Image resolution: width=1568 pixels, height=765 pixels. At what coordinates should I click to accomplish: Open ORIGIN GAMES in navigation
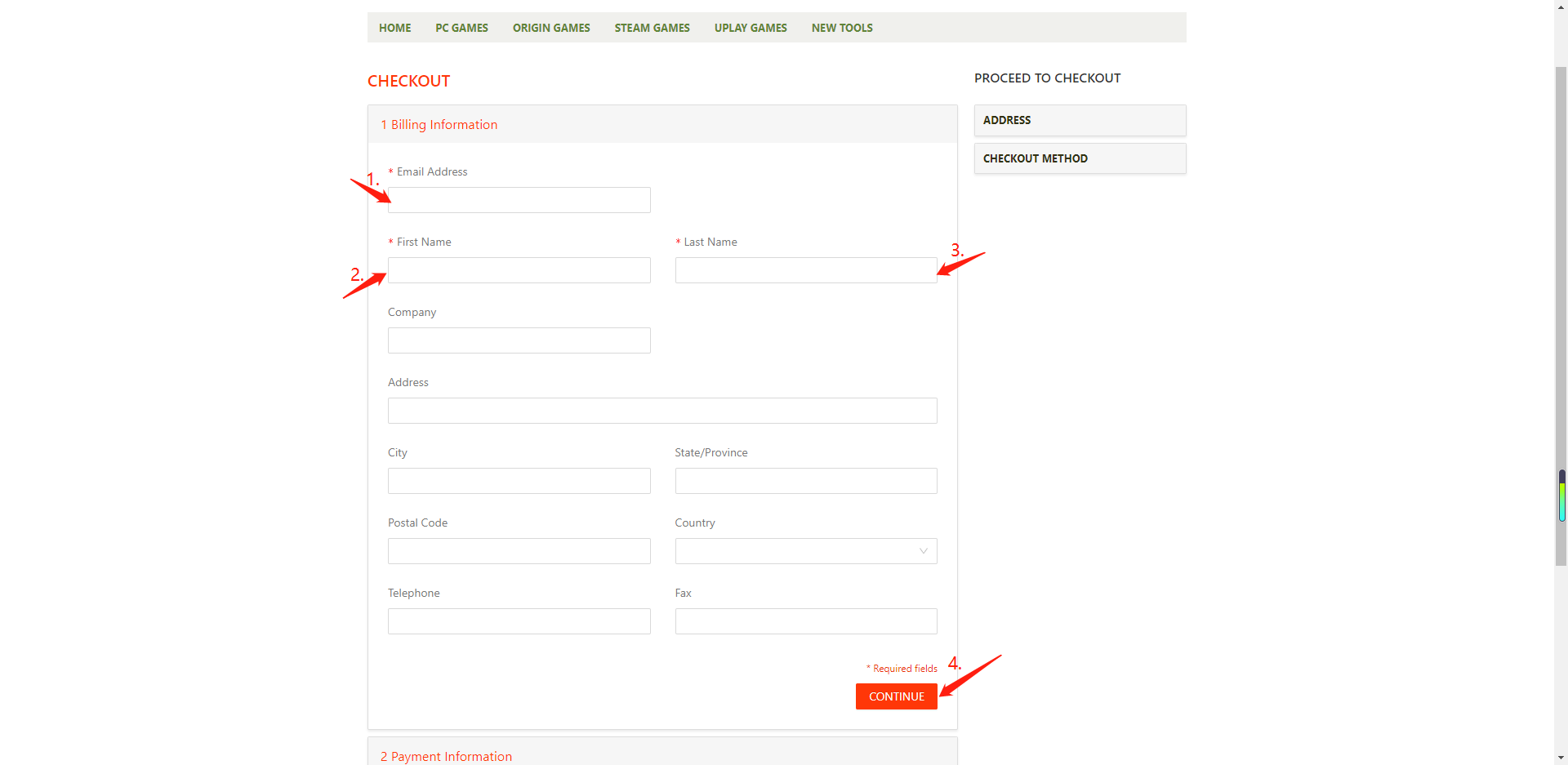click(551, 28)
